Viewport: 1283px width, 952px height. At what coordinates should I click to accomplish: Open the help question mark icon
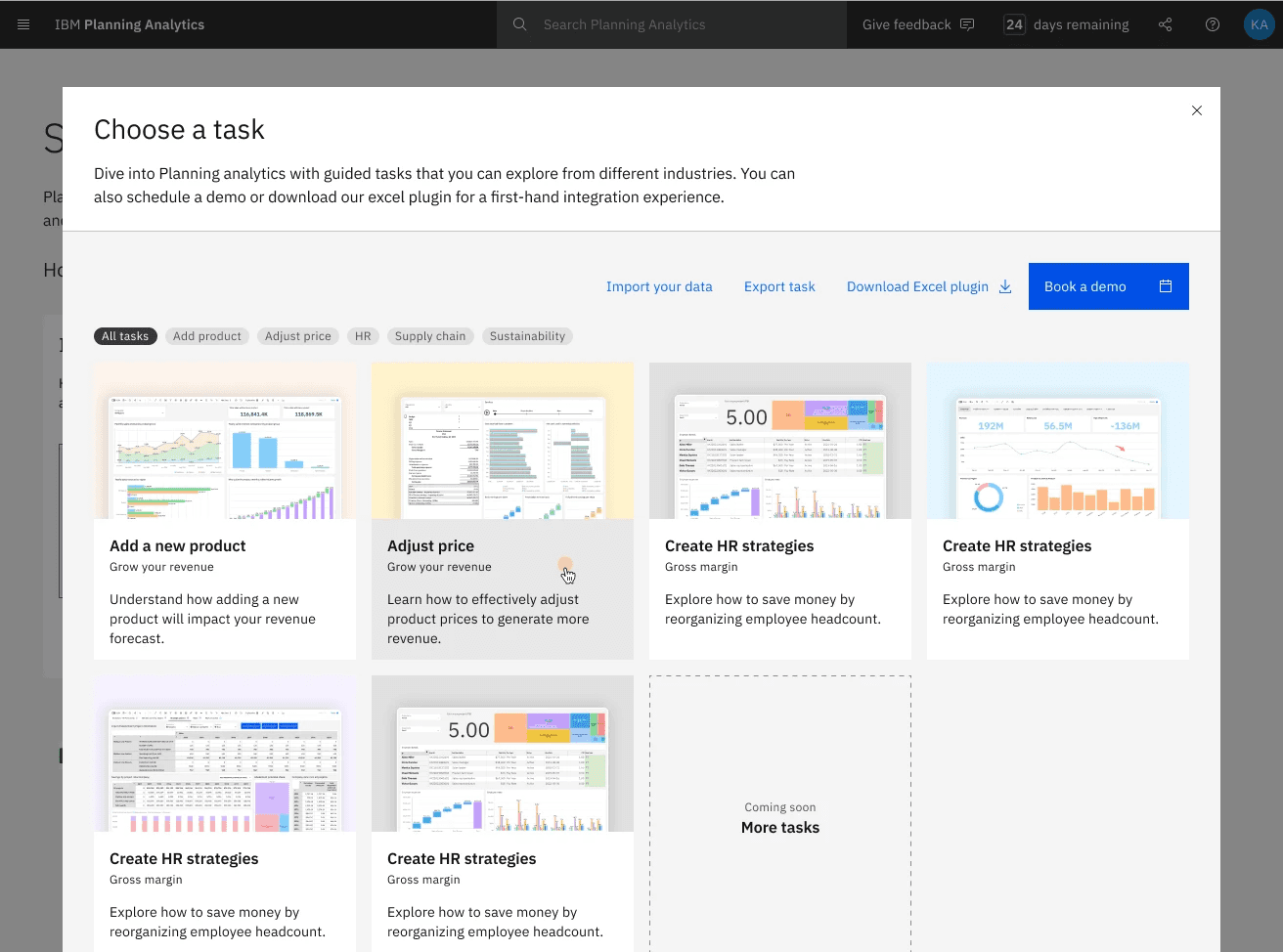click(x=1213, y=24)
